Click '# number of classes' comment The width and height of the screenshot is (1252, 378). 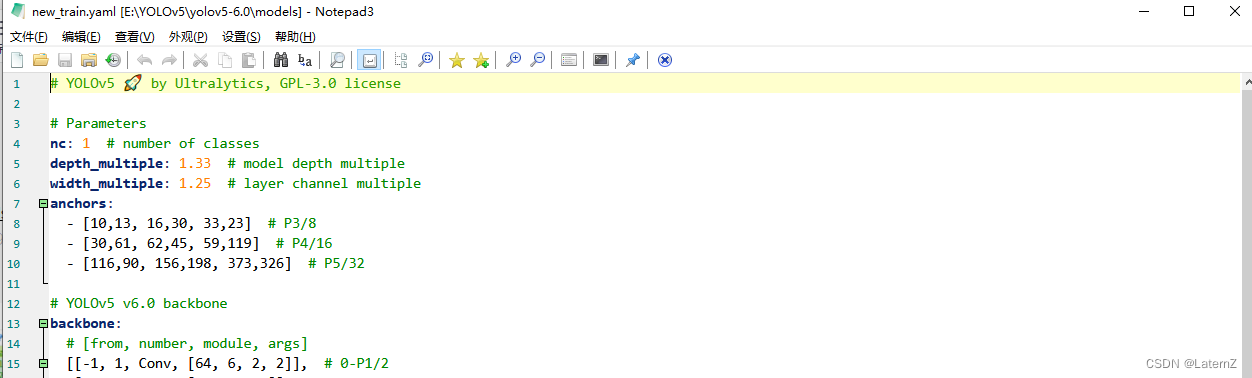click(182, 144)
